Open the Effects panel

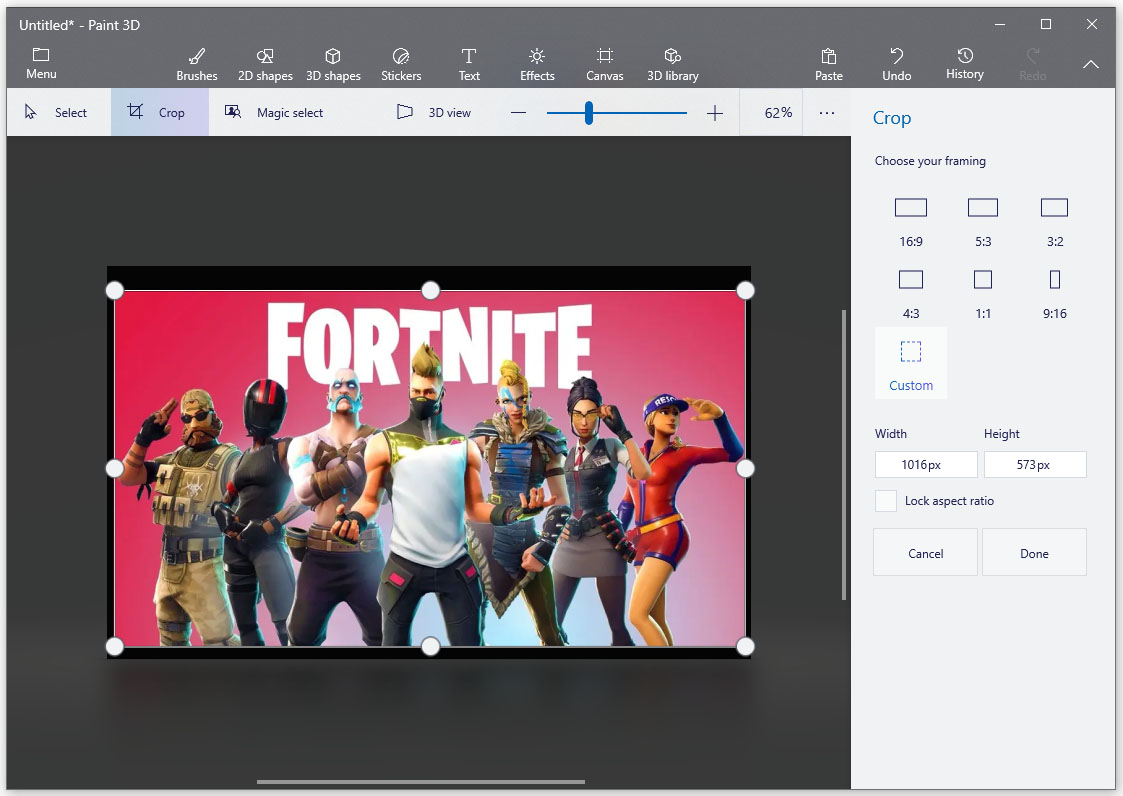(537, 64)
